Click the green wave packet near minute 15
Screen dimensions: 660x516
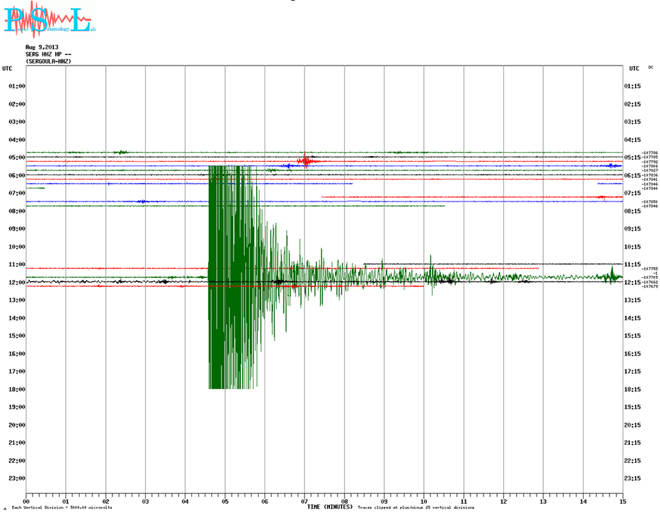pyautogui.click(x=606, y=276)
